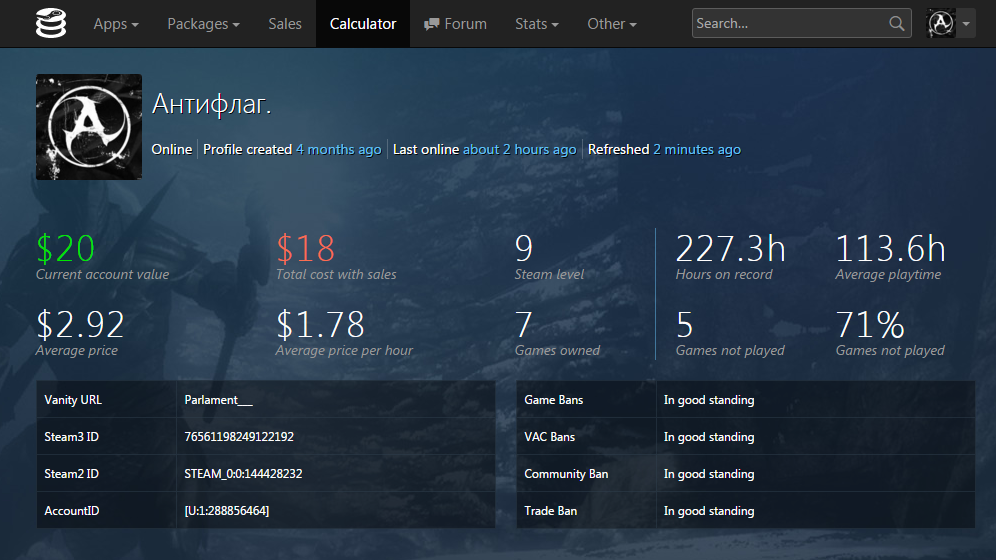Image resolution: width=996 pixels, height=560 pixels.
Task: Click the search magnifier icon
Action: 896,23
